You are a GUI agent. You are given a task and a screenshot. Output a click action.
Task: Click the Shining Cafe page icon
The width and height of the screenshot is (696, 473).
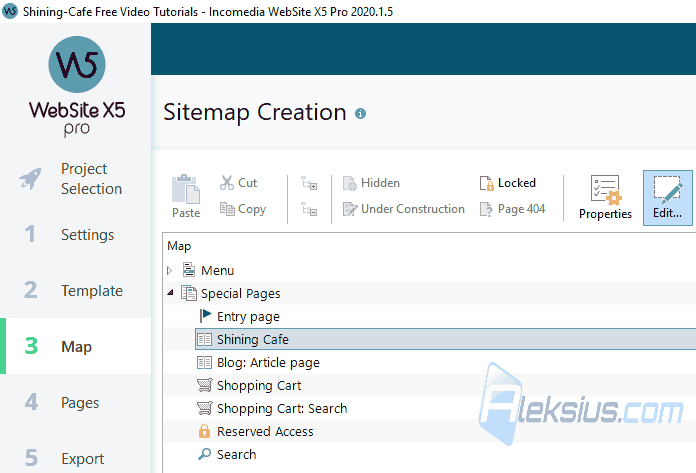tap(205, 339)
